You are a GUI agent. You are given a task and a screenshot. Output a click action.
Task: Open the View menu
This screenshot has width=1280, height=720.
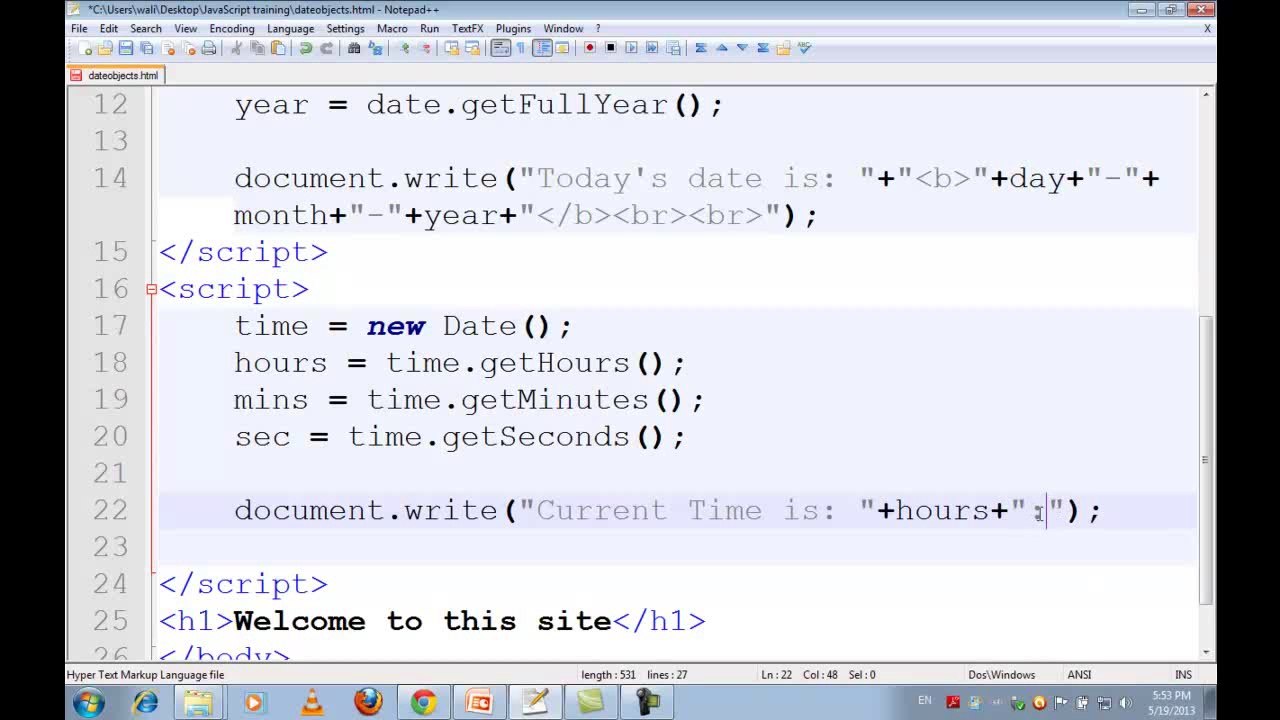point(186,29)
